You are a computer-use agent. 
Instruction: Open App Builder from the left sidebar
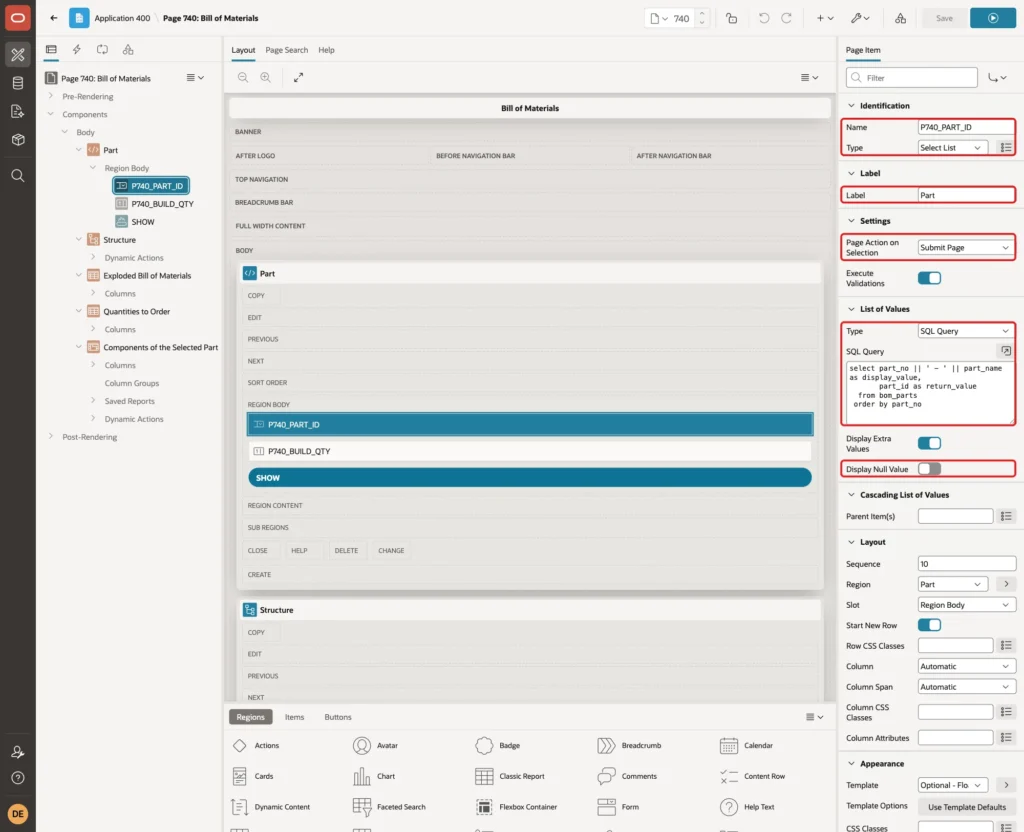[x=18, y=55]
